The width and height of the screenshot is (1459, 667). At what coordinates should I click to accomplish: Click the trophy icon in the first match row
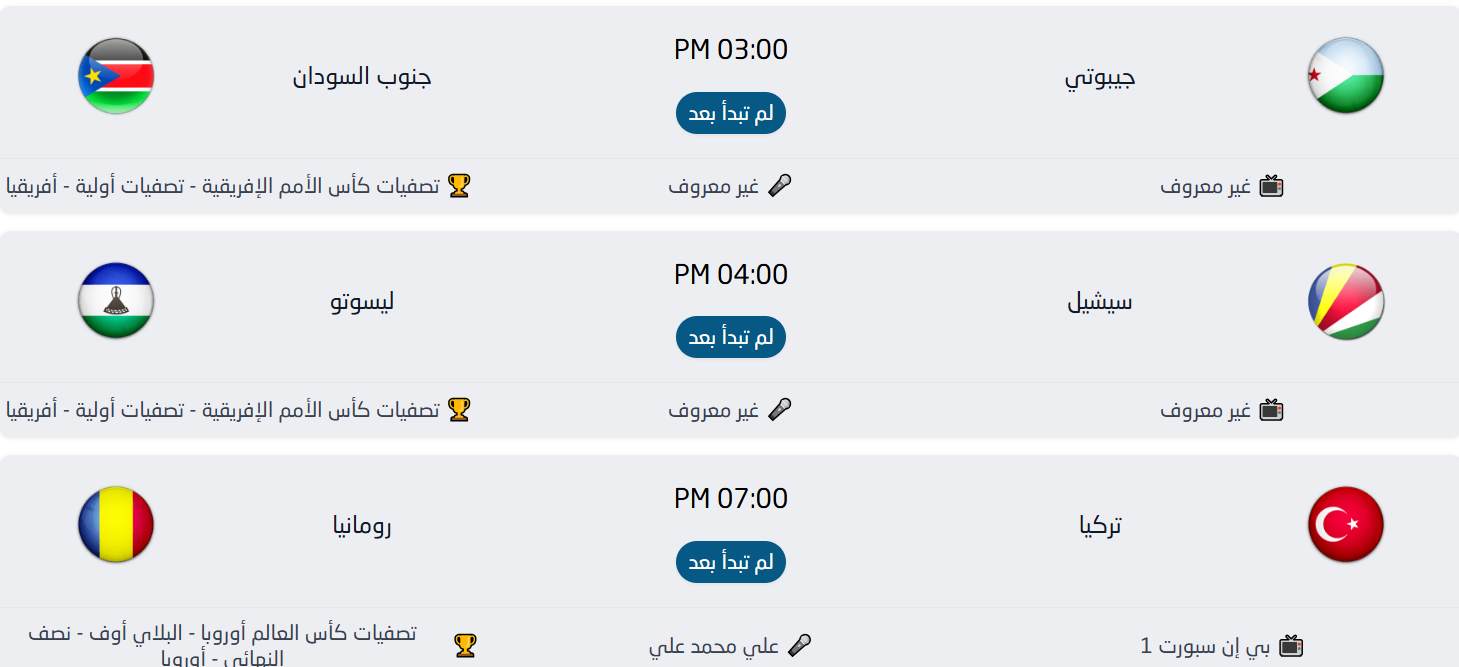461,186
